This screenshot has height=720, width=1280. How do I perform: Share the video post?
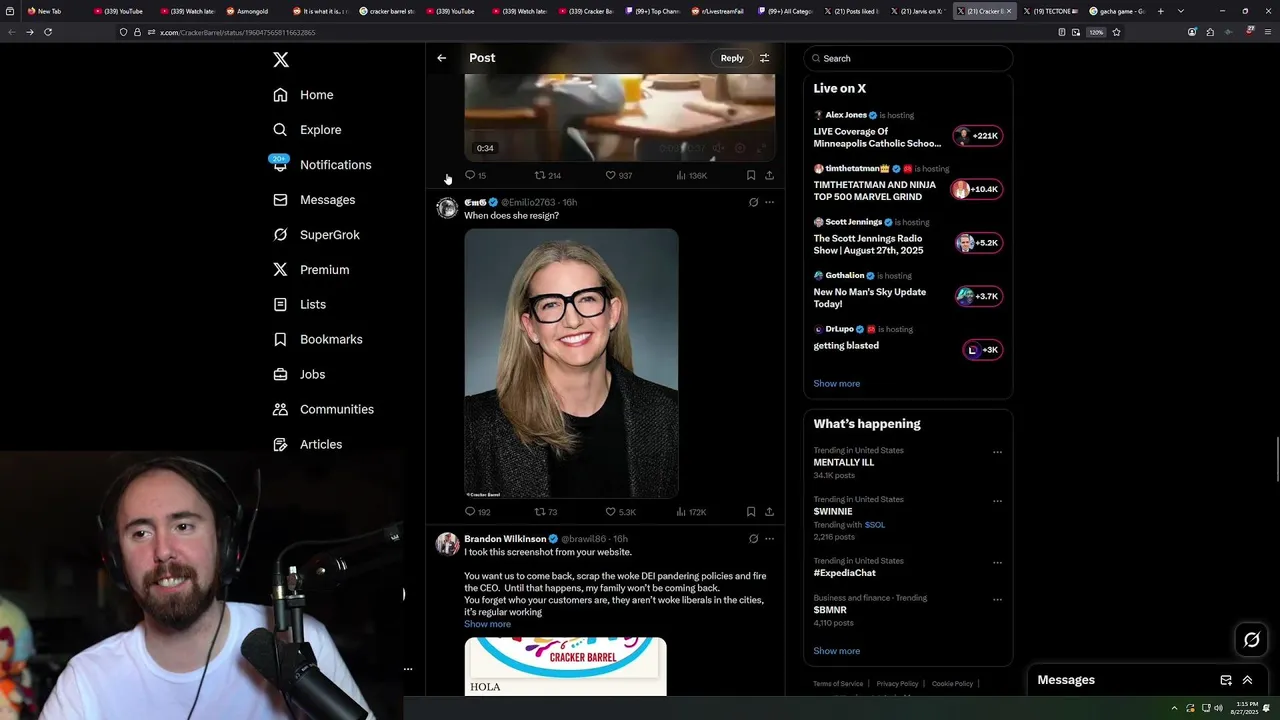click(769, 175)
